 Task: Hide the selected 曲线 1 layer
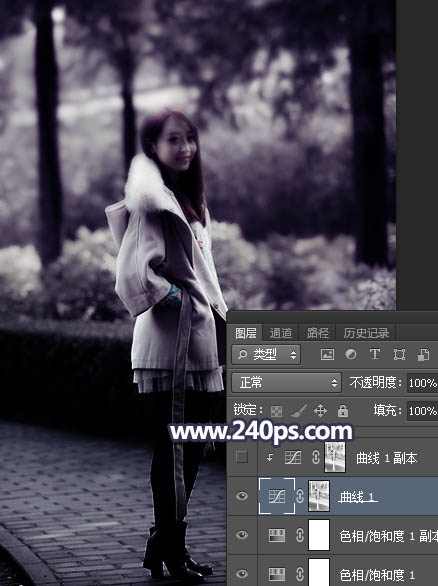242,496
